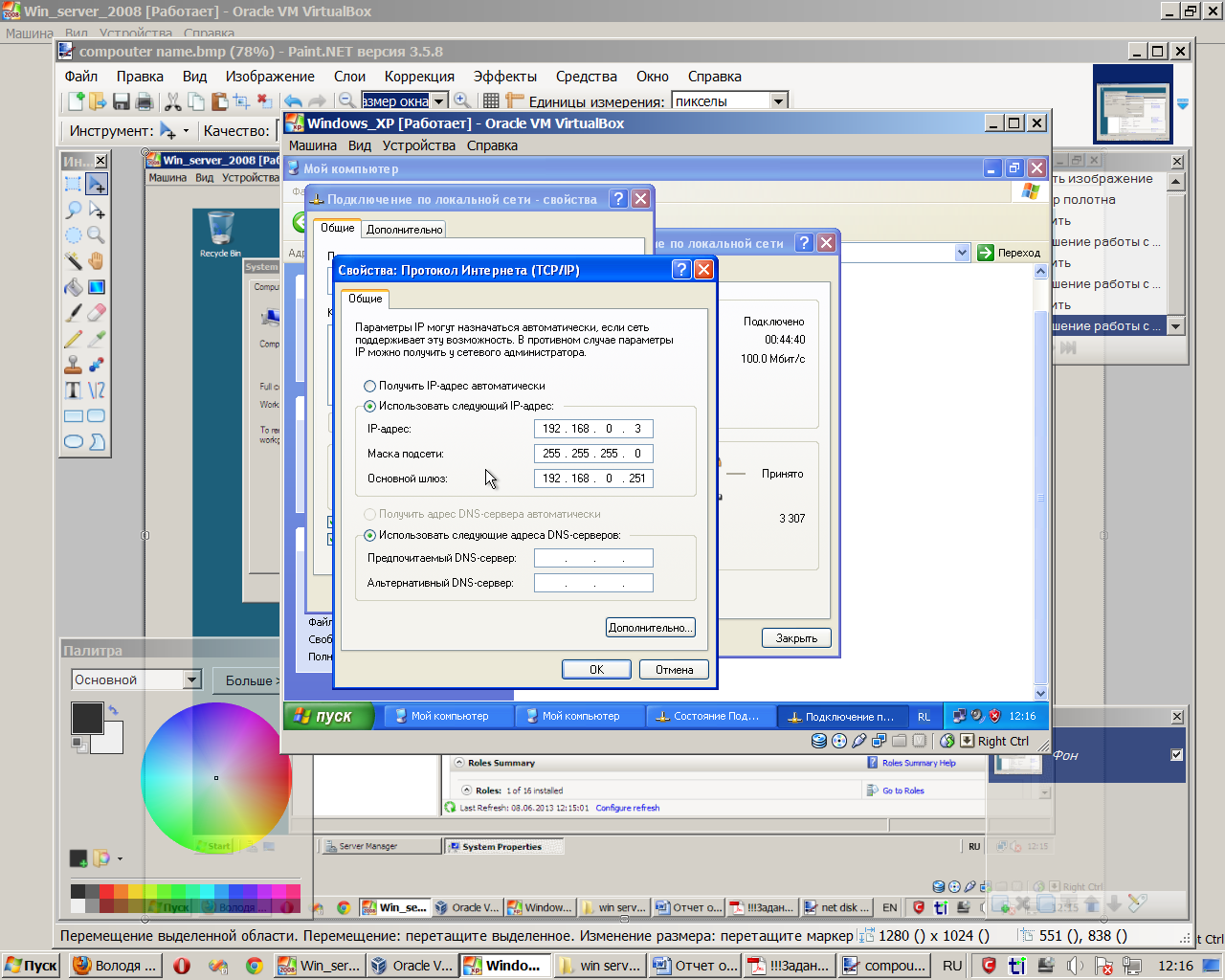
Task: Select the Color Picker eyedropper tool
Action: pyautogui.click(x=97, y=339)
